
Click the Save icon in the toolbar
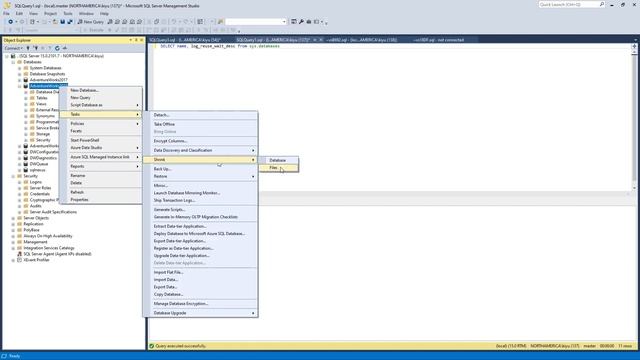tap(62, 22)
